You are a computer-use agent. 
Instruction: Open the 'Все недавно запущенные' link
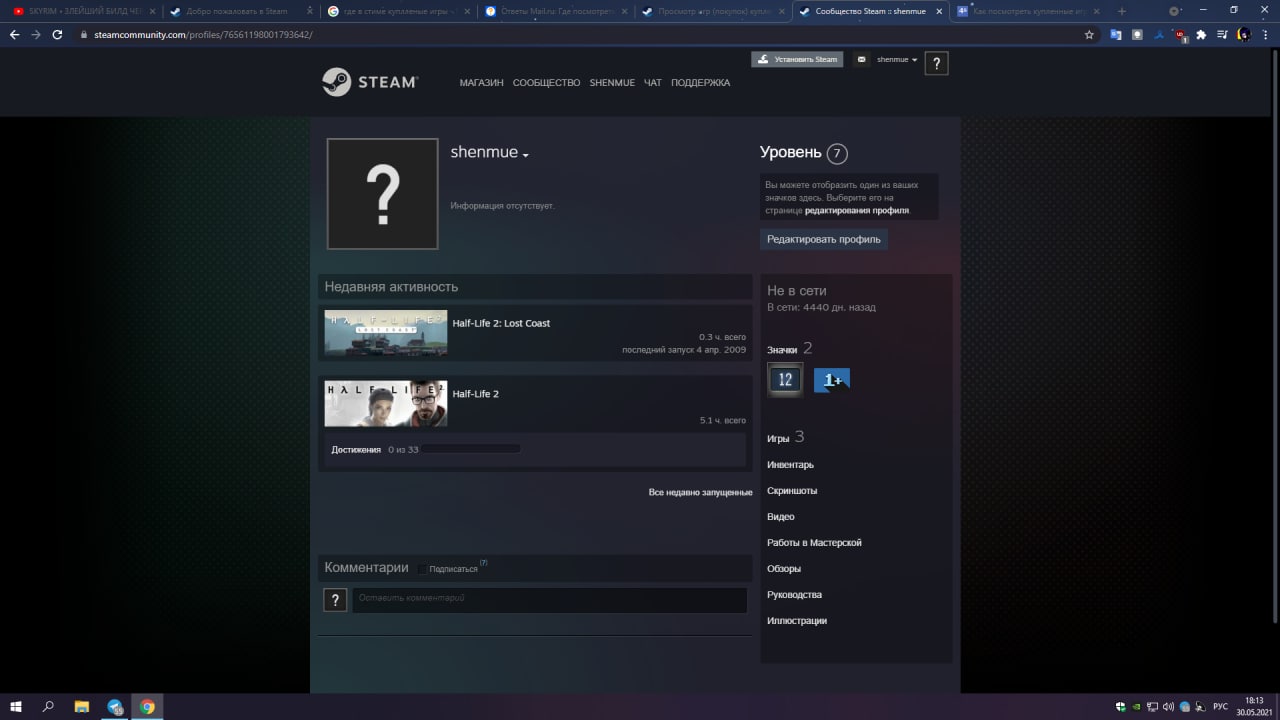coord(700,492)
